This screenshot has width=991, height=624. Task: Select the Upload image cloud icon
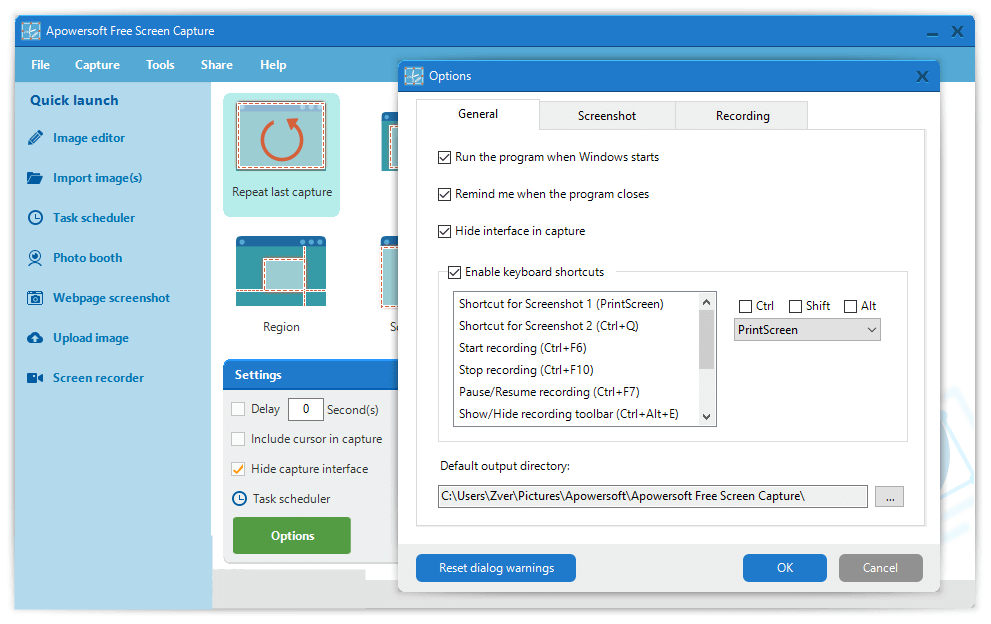point(36,338)
